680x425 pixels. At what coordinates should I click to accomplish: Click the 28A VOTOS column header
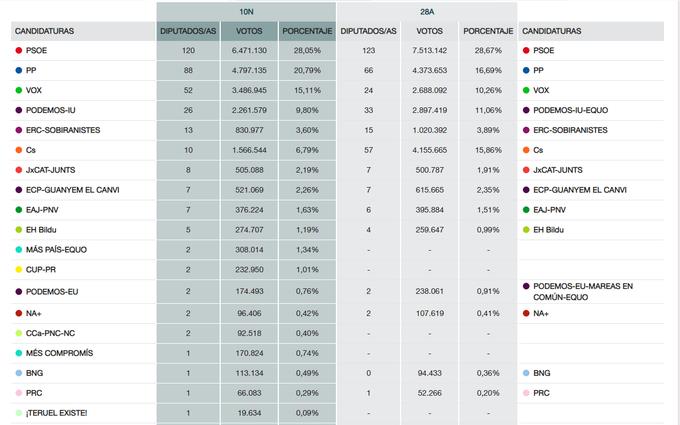[x=430, y=31]
